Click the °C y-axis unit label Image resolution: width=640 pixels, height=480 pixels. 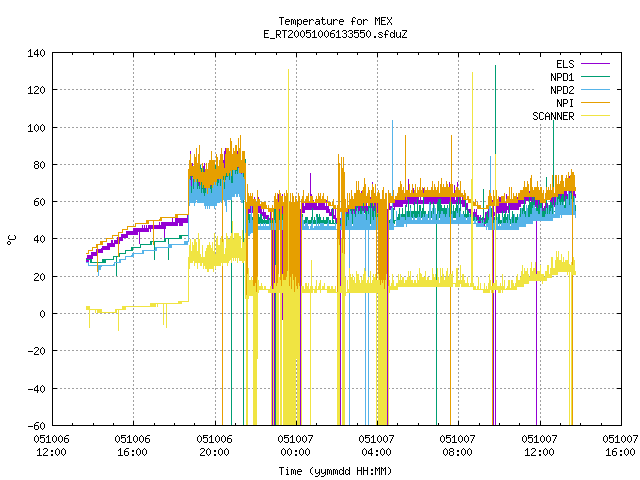coord(11,240)
